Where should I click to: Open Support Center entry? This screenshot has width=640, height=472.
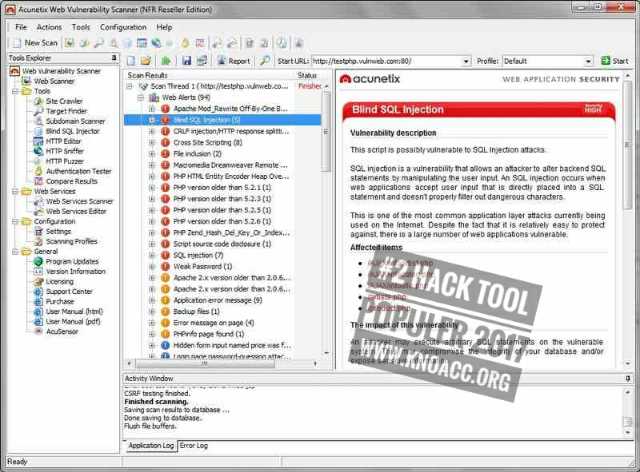(x=69, y=292)
